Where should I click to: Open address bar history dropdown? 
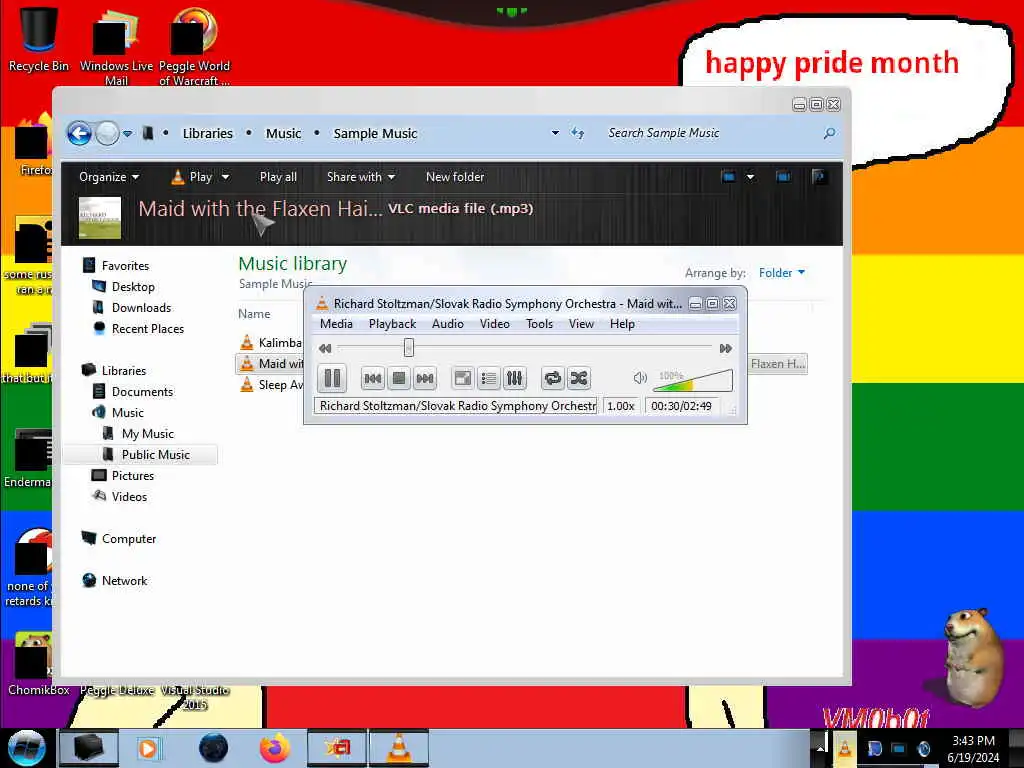555,133
